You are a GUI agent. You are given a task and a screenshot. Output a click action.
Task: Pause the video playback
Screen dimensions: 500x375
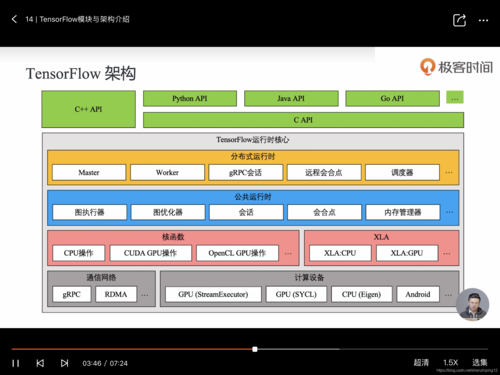point(16,363)
